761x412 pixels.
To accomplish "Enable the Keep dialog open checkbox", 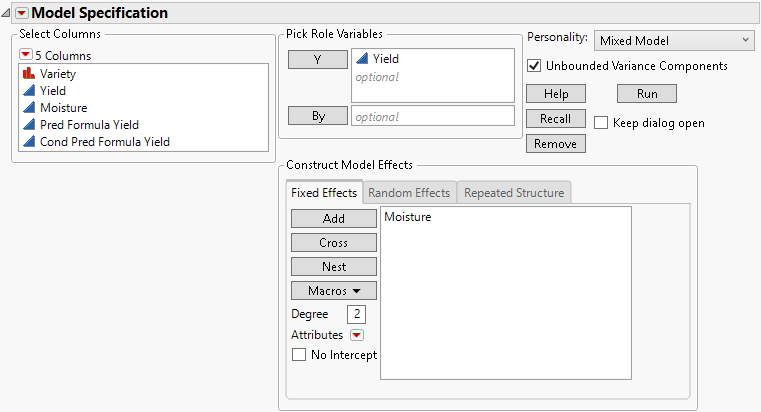I will (x=601, y=123).
